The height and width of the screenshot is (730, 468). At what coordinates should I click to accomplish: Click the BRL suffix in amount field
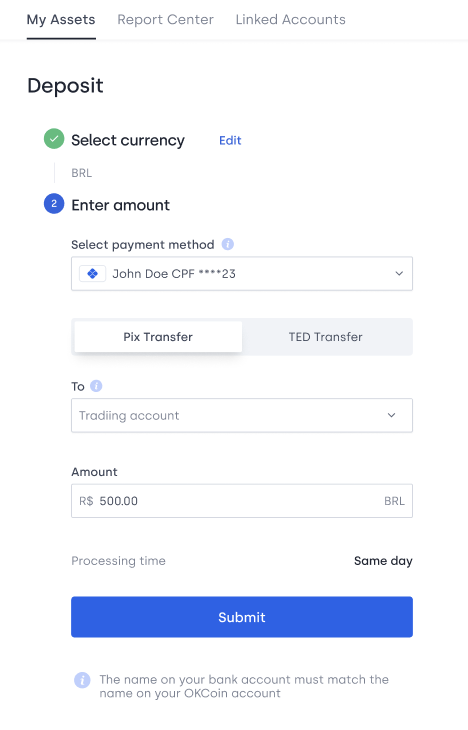[x=394, y=501]
